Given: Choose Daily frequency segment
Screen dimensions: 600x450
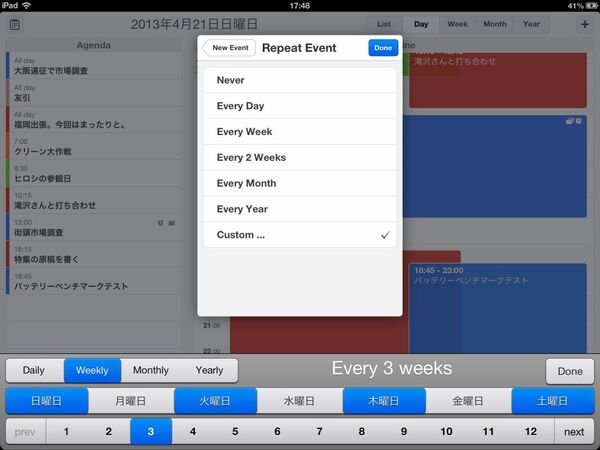Looking at the screenshot, I should pyautogui.click(x=34, y=370).
